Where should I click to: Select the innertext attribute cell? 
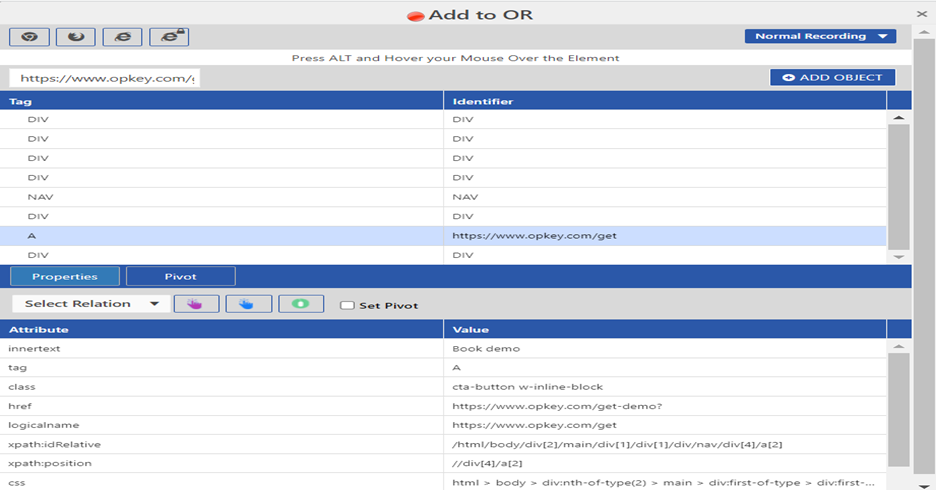point(221,349)
